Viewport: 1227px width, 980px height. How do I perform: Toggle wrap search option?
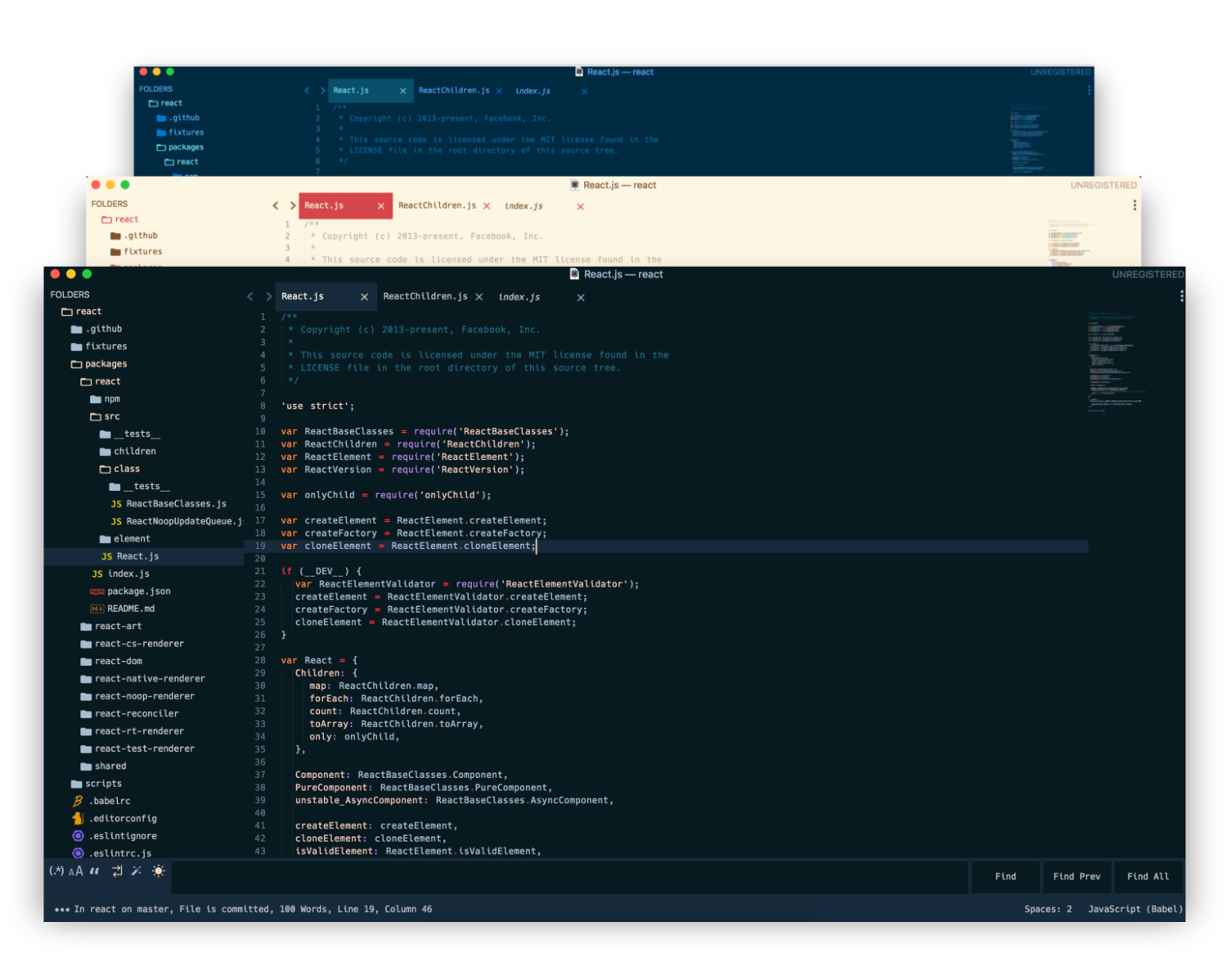(x=116, y=870)
